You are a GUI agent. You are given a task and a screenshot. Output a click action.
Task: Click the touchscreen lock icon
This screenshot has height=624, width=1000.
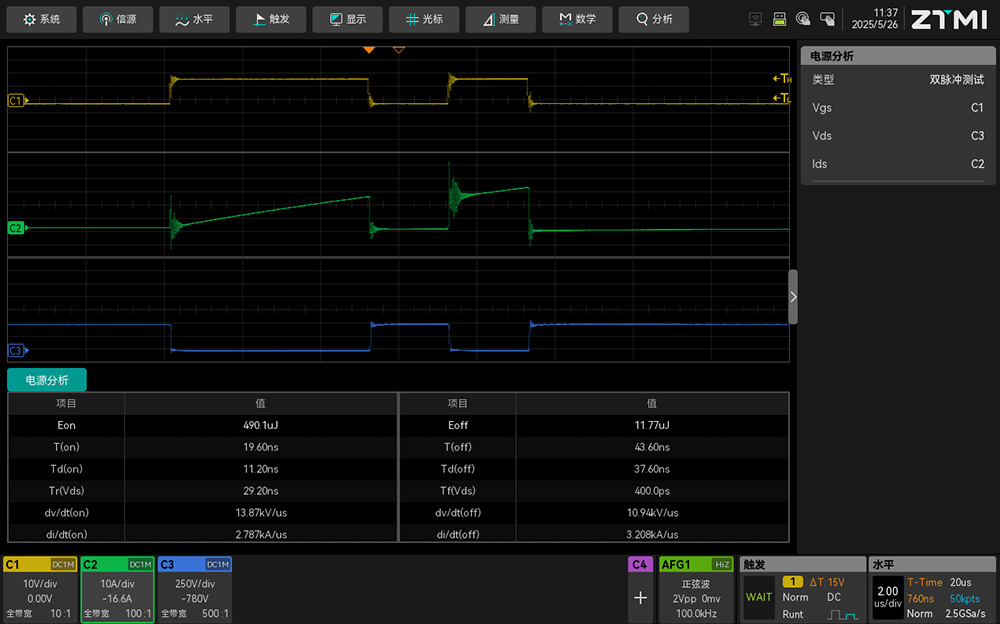click(x=827, y=19)
